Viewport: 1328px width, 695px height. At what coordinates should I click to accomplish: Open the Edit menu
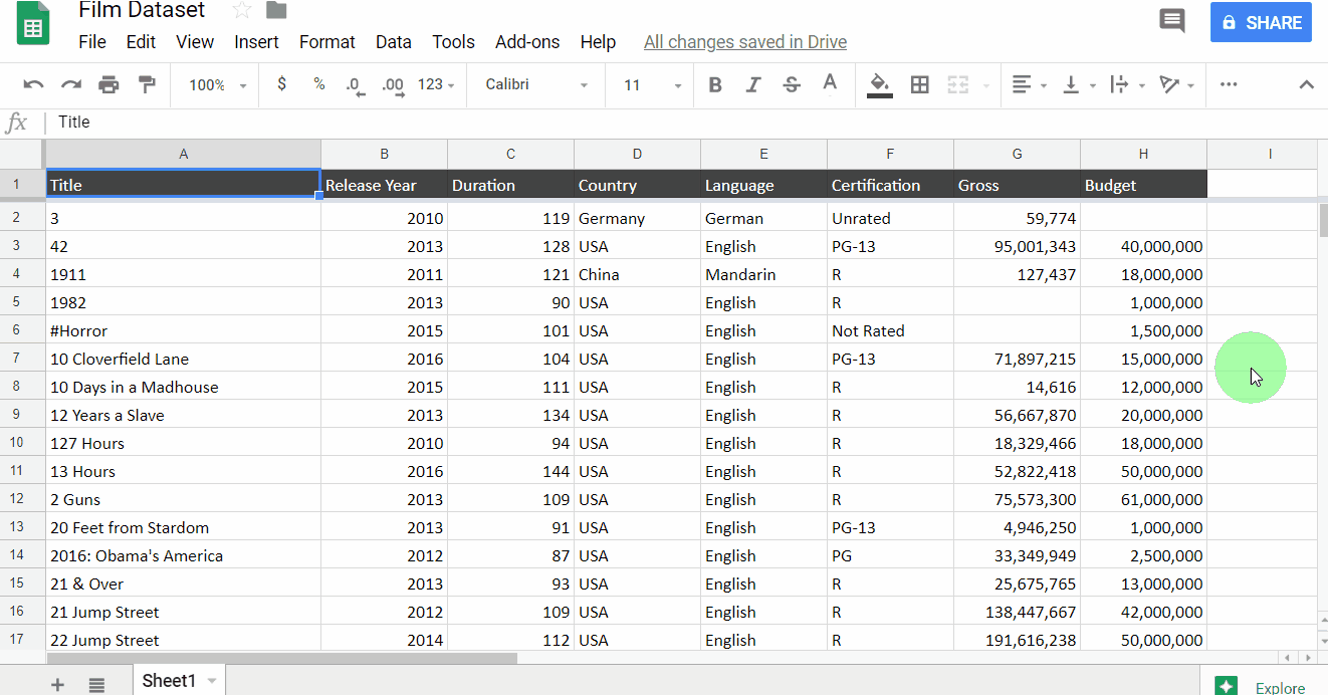[x=141, y=42]
